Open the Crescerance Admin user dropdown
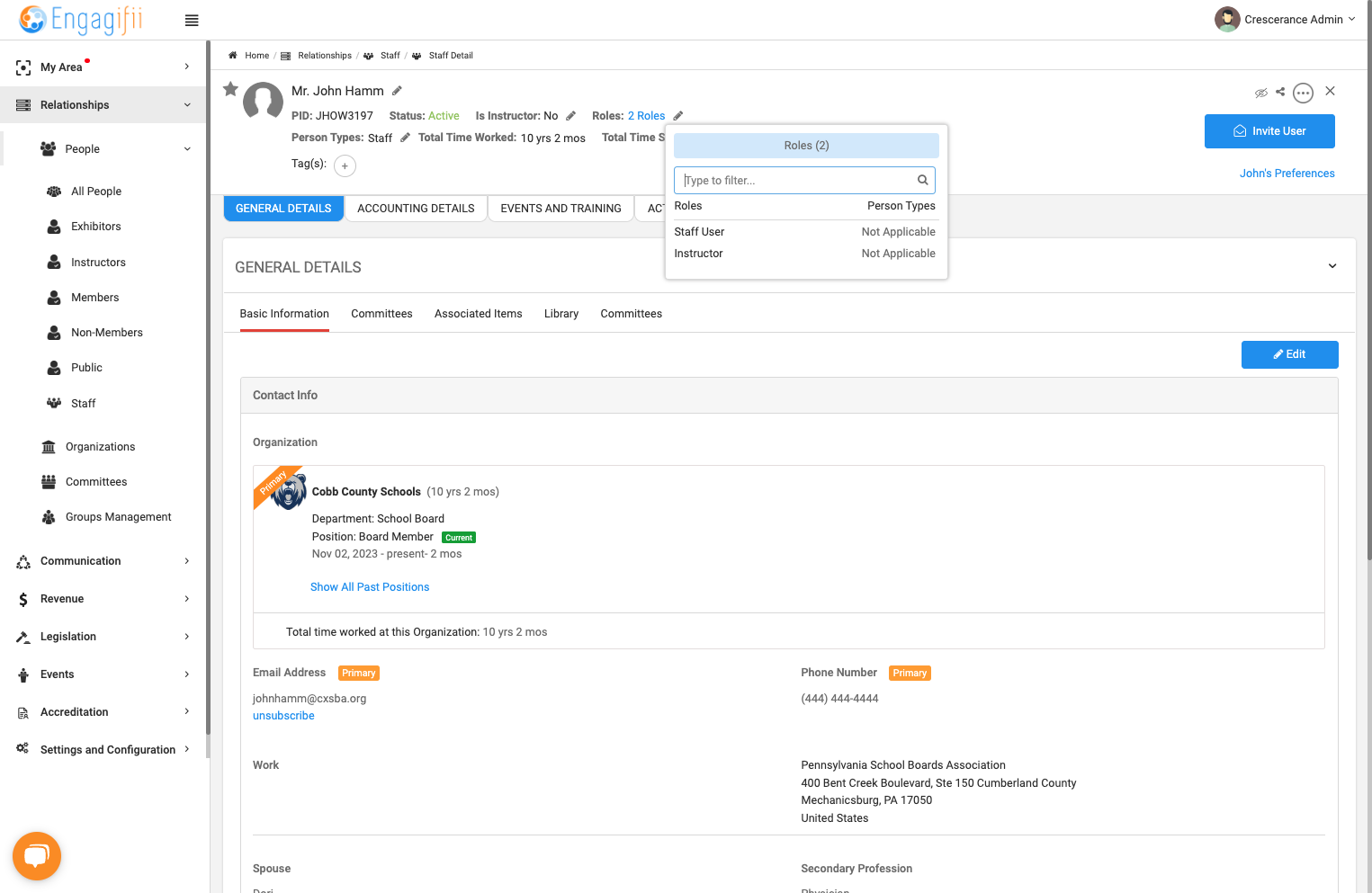The width and height of the screenshot is (1372, 893). click(1285, 19)
